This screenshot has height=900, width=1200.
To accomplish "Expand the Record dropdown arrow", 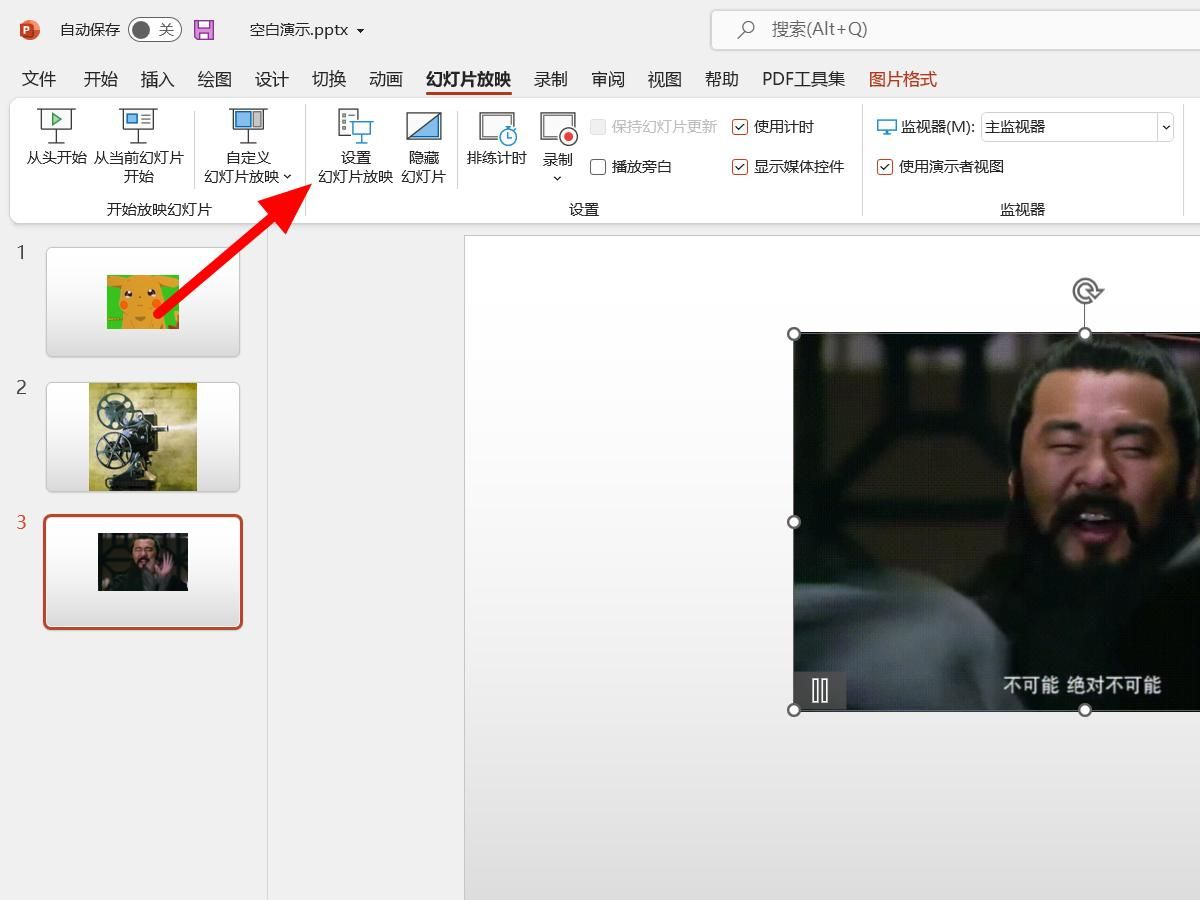I will tap(557, 179).
